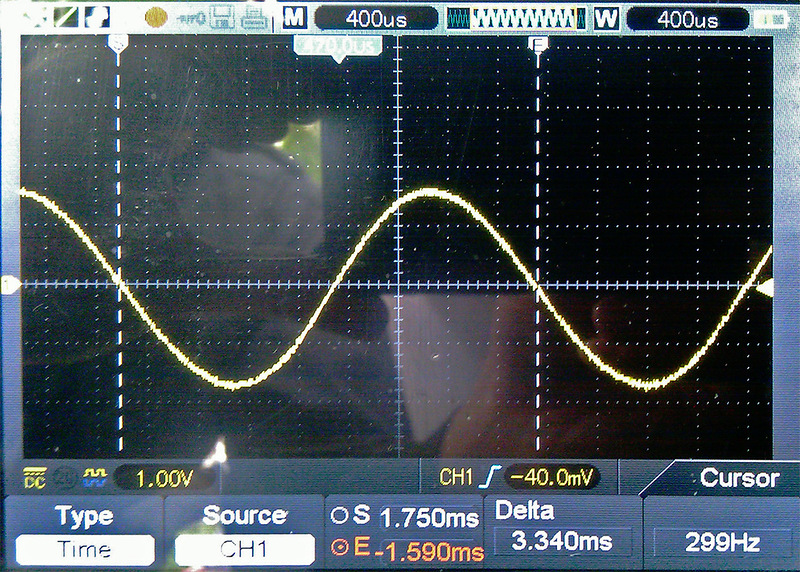Image resolution: width=800 pixels, height=572 pixels.
Task: Click the -40.0mV trigger level readout
Action: tap(552, 478)
